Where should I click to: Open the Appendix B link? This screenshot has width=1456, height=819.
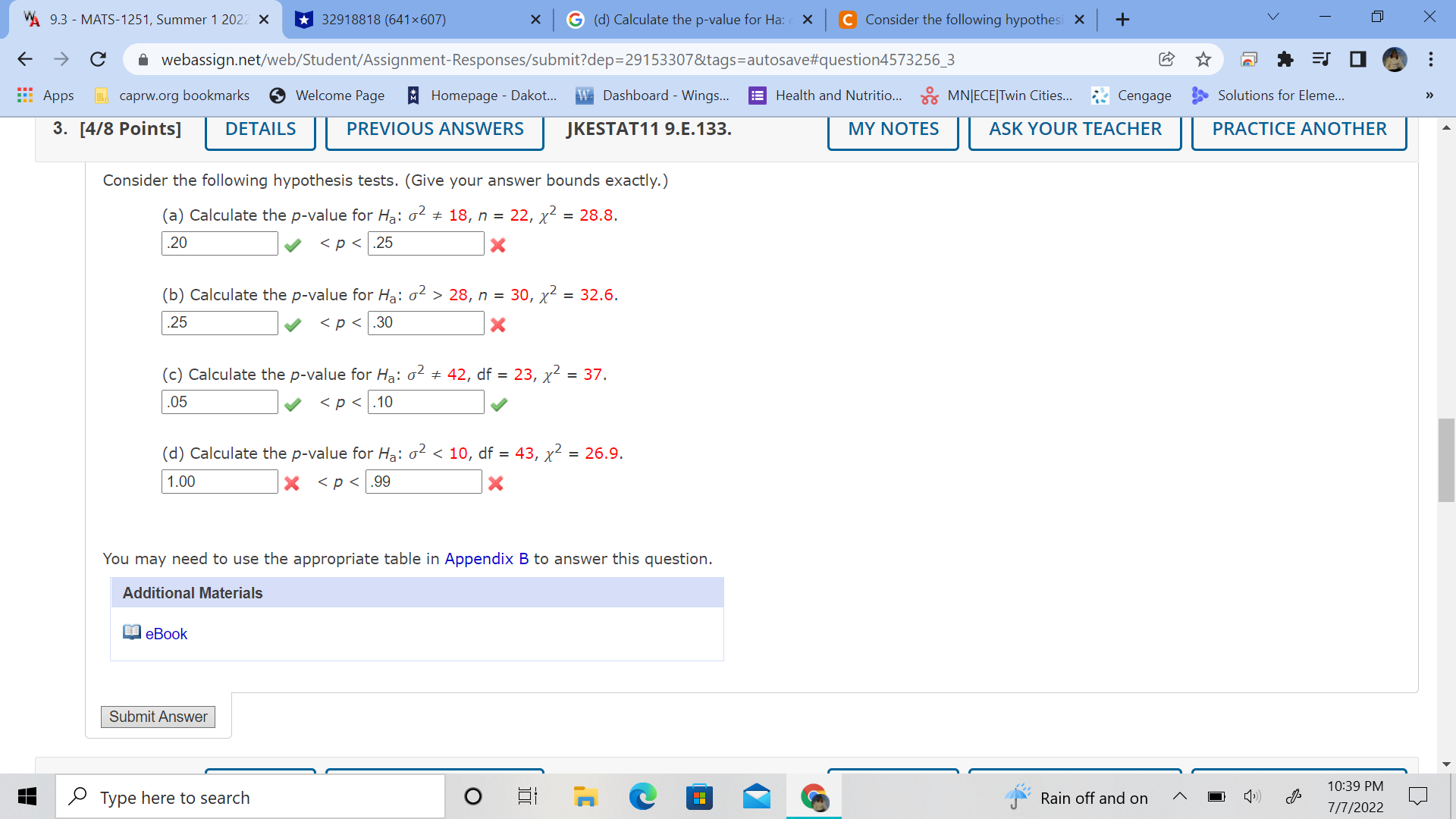click(x=486, y=559)
